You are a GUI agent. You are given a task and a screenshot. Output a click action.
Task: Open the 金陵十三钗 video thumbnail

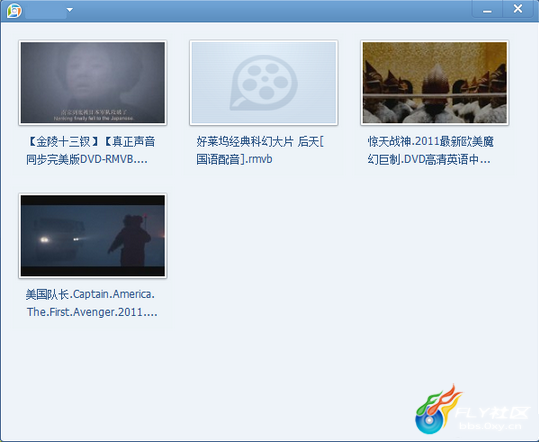93,82
